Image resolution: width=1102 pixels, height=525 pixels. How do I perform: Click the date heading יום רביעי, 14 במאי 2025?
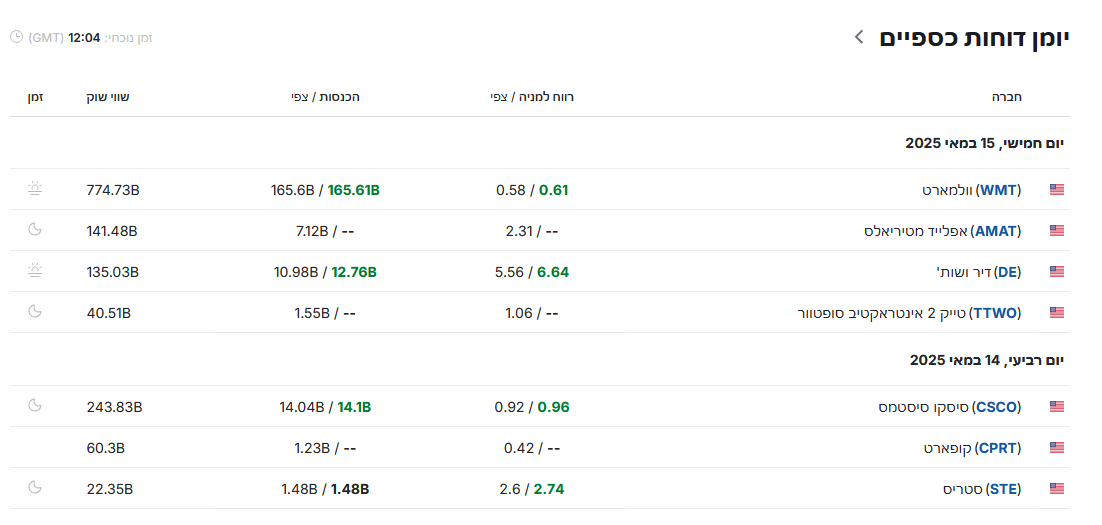tap(987, 361)
